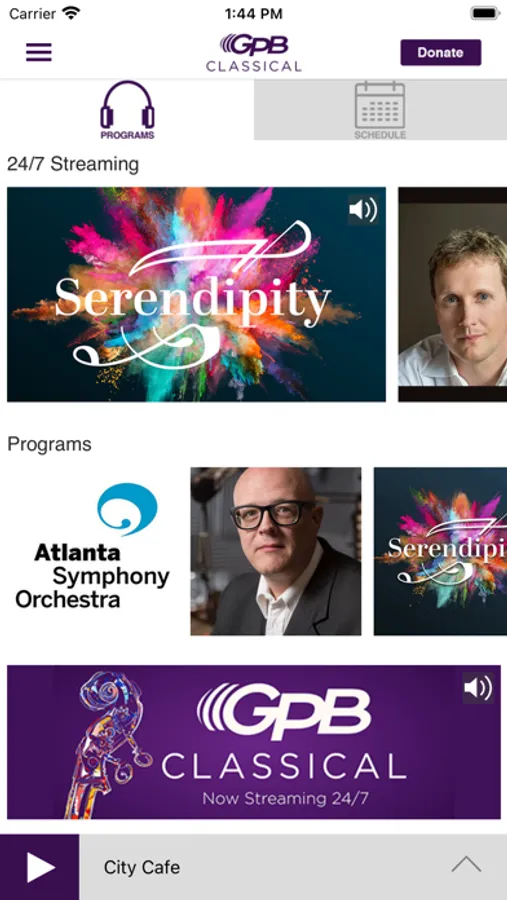Open the hamburger menu

(39, 52)
